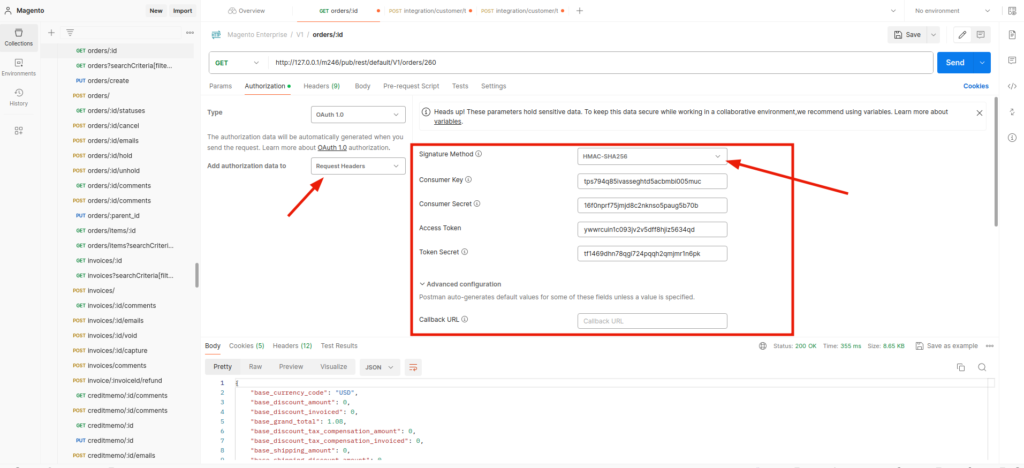Switch to the Params tab
Viewport: 1024px width, 468px height.
(221, 86)
